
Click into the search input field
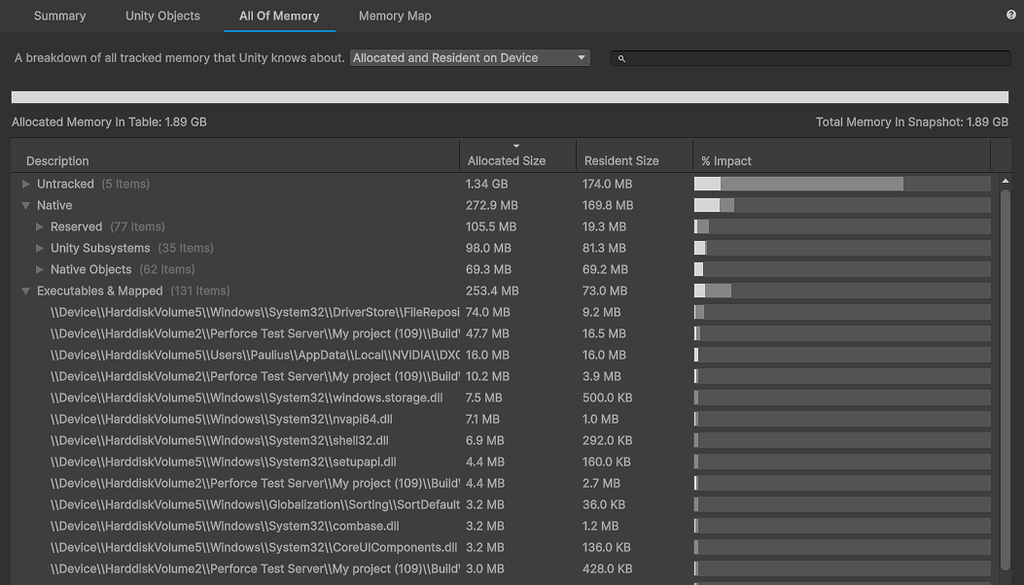(x=810, y=57)
